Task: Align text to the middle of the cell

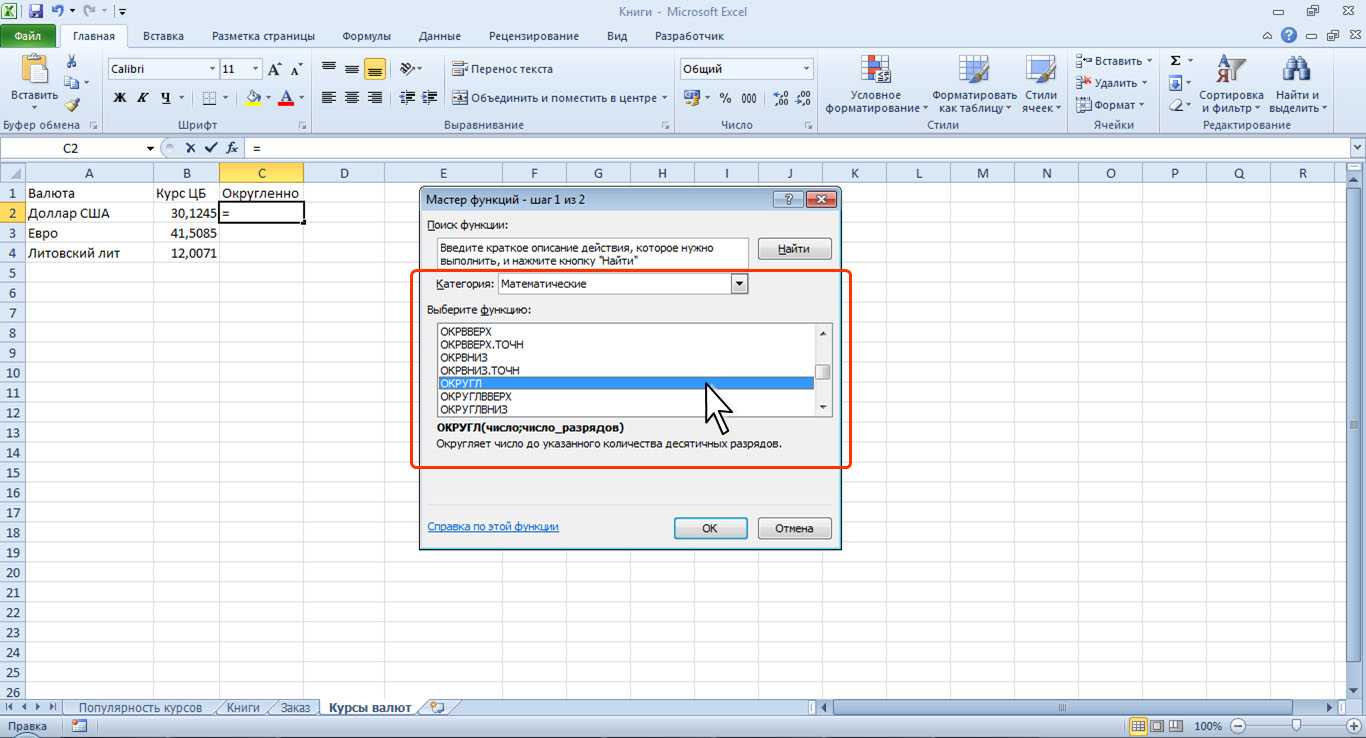Action: [352, 69]
